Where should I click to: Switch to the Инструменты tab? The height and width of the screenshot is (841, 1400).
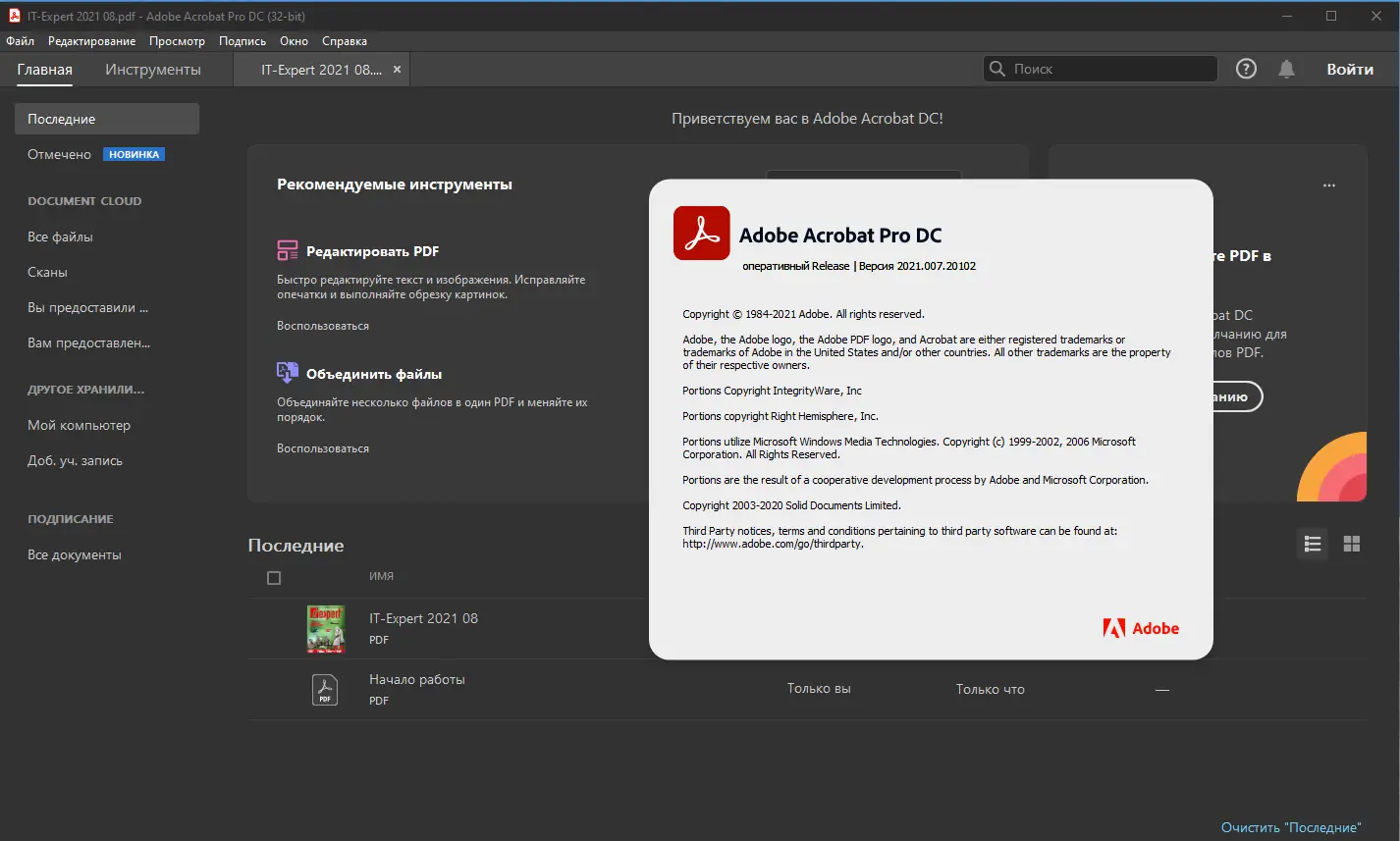tap(152, 69)
